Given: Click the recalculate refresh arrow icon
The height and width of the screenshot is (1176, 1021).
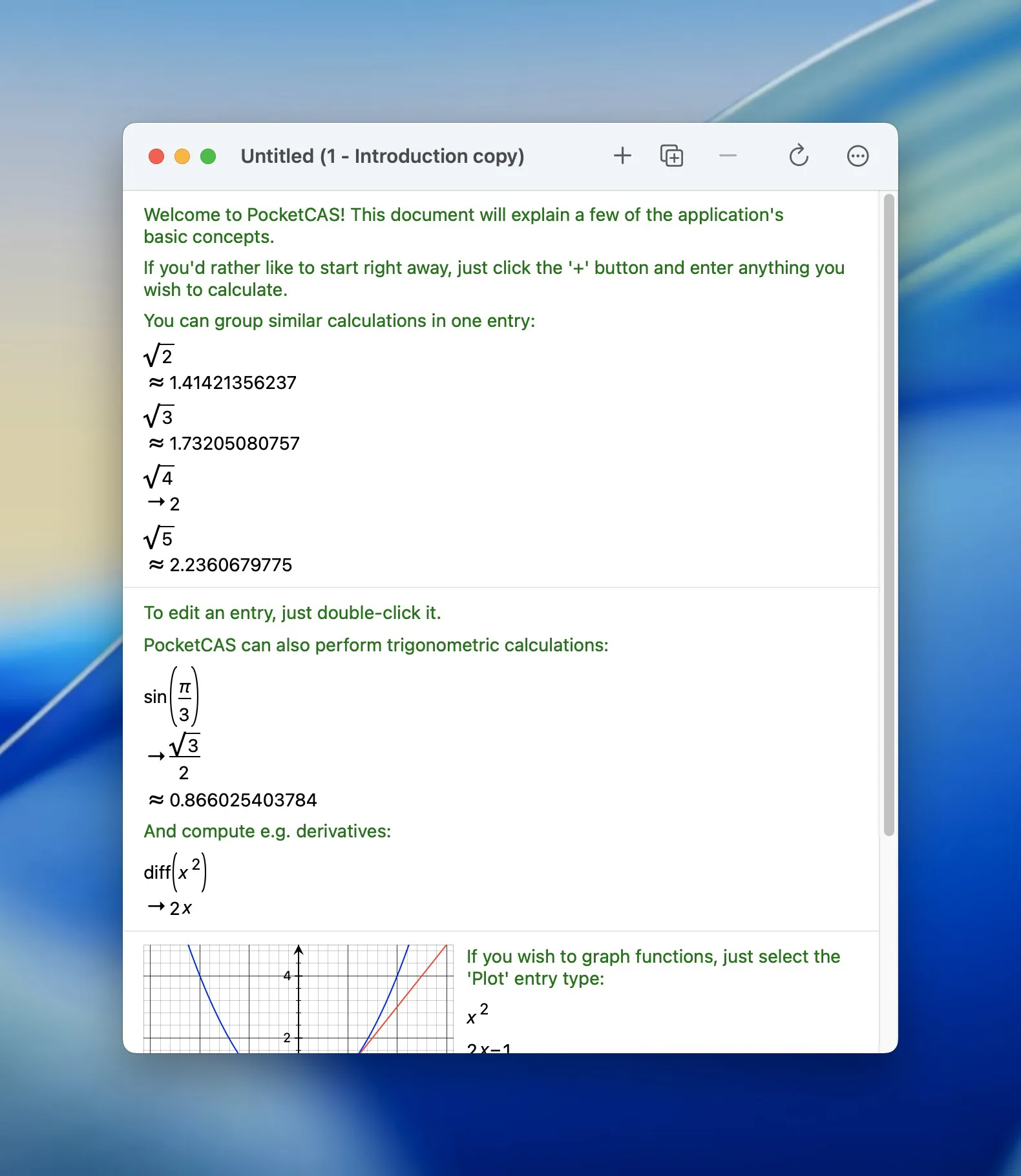Looking at the screenshot, I should point(799,156).
